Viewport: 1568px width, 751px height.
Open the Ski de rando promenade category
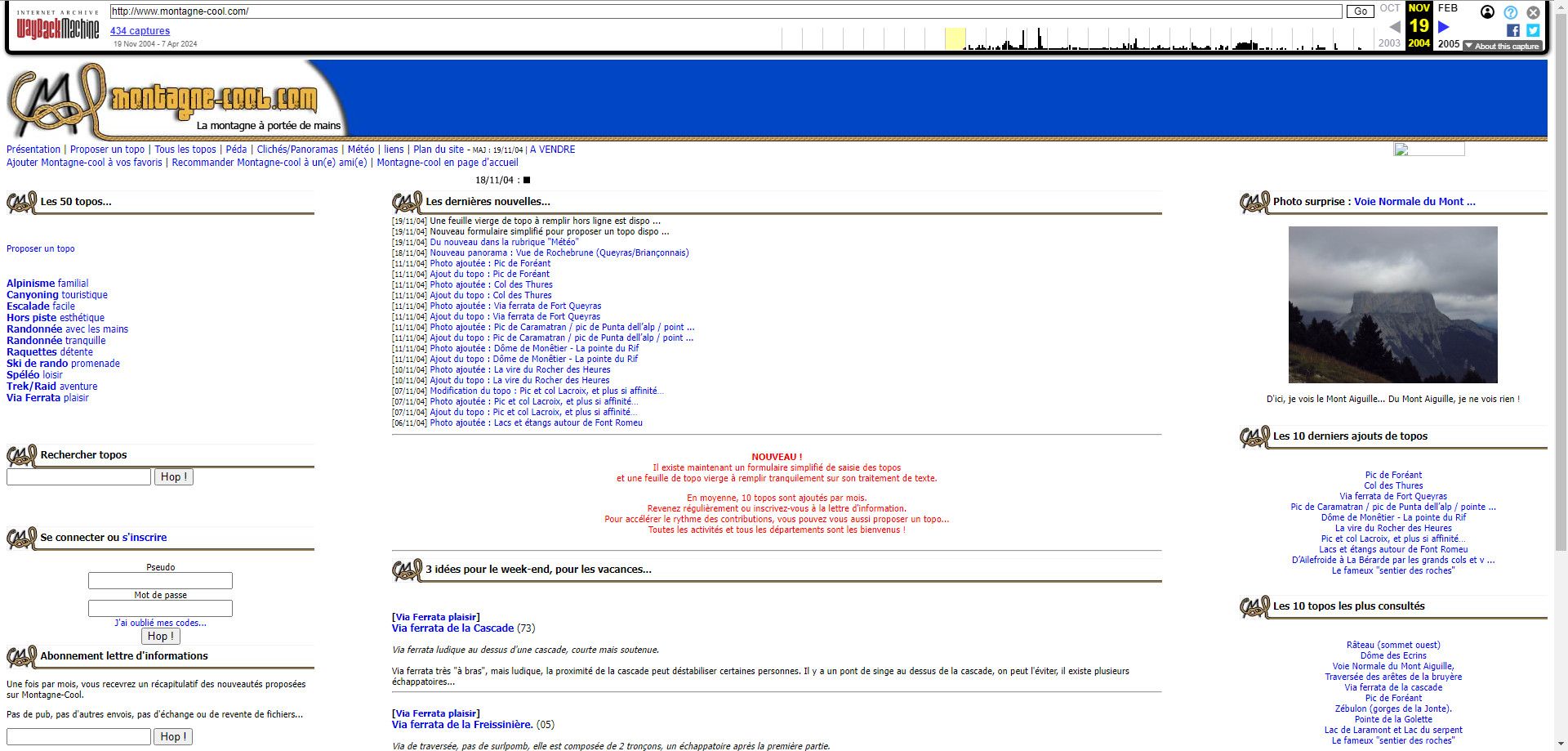63,364
